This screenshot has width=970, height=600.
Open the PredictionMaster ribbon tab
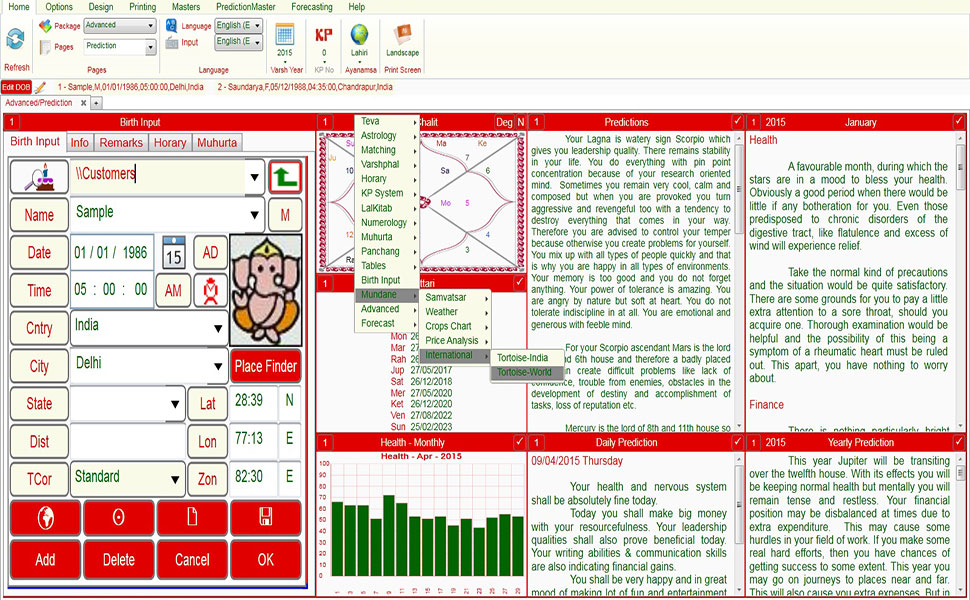(246, 7)
